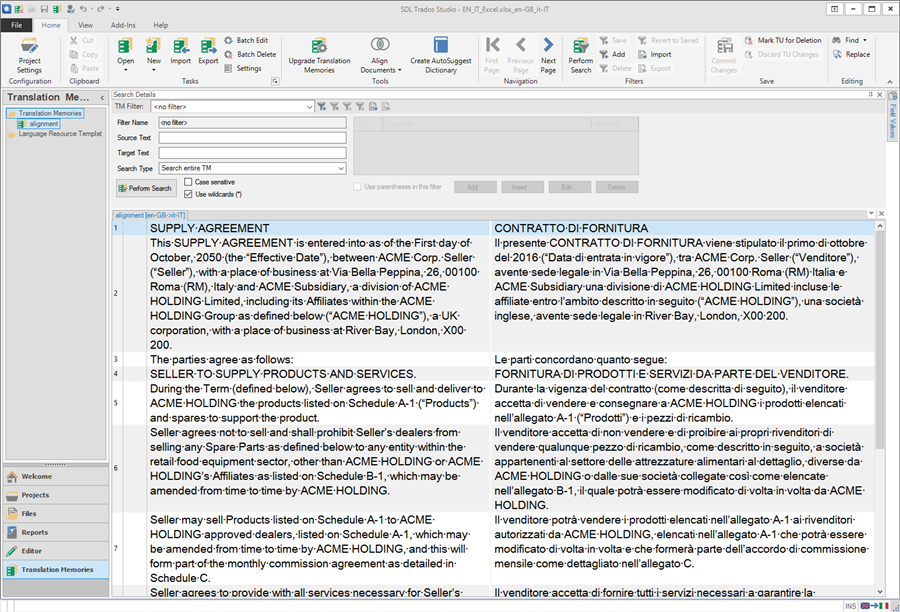This screenshot has height=612, width=900.
Task: Select the SUPPLY AGREEMENT source segment
Action: (318, 228)
